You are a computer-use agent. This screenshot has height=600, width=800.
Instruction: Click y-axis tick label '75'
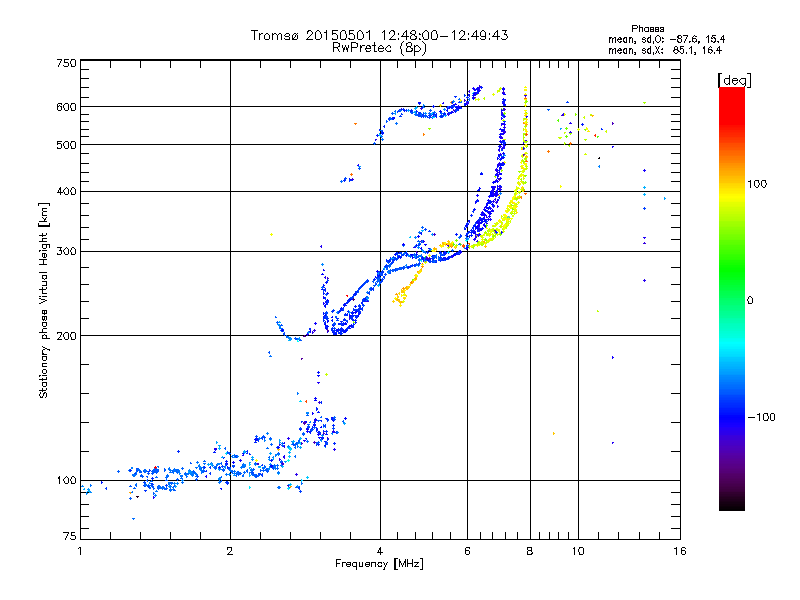(70, 536)
